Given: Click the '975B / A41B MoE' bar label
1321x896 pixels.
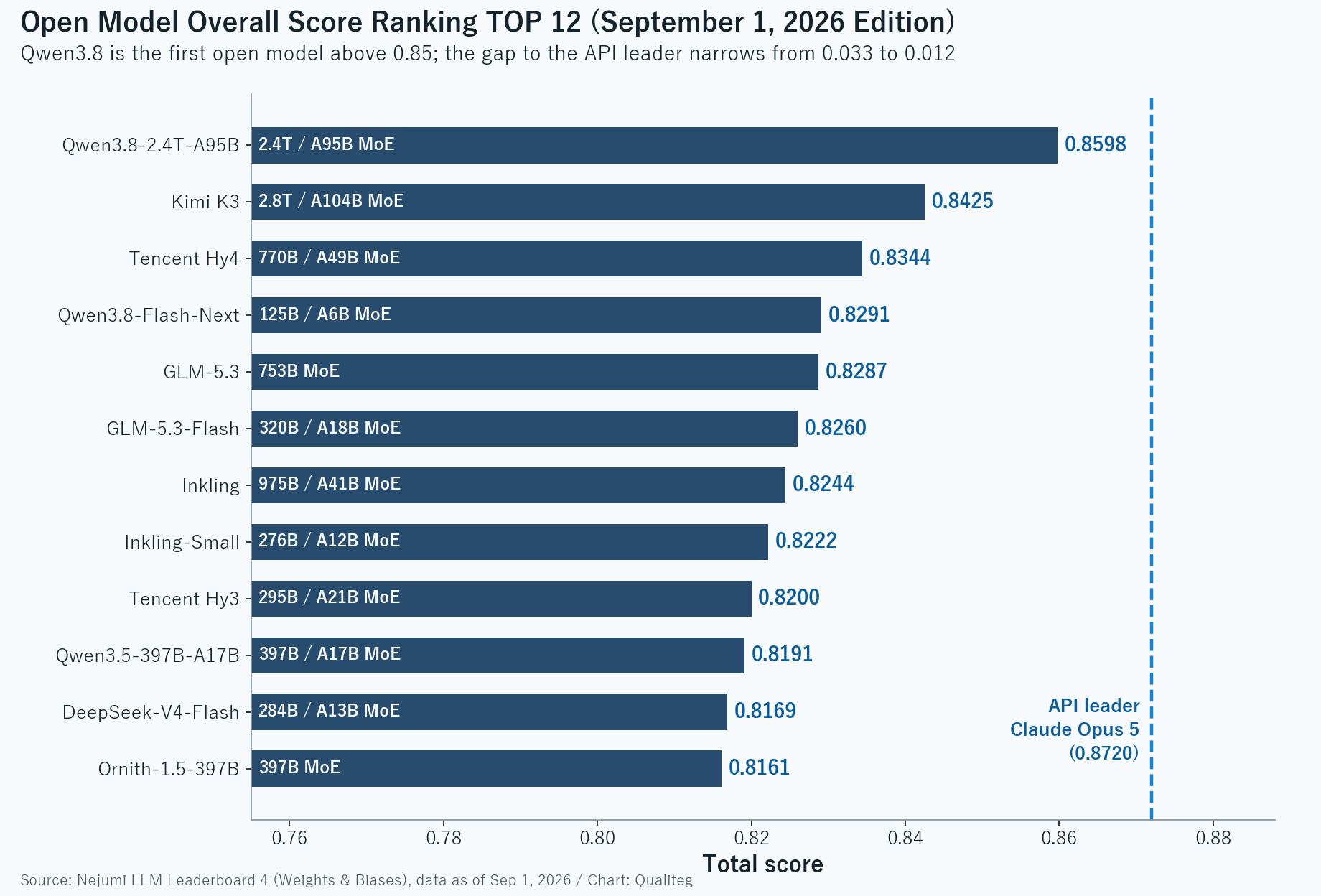Looking at the screenshot, I should 330,484.
